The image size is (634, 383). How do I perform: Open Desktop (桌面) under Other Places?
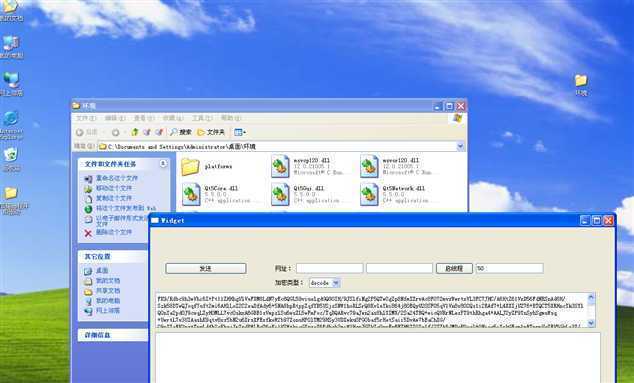tap(101, 270)
